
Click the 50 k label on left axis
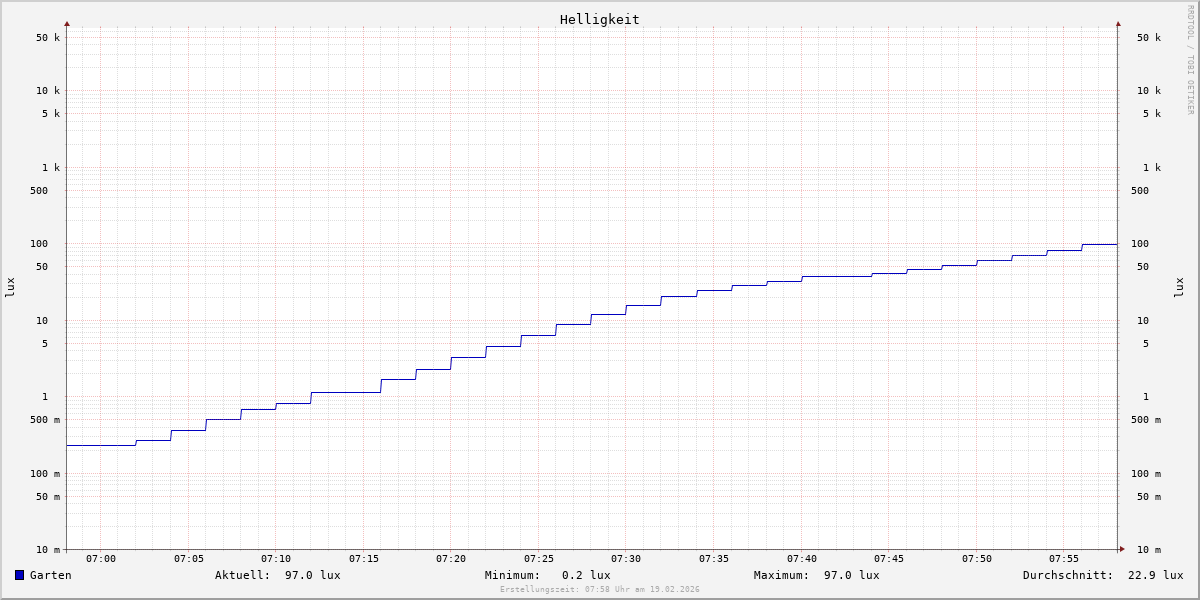(48, 38)
